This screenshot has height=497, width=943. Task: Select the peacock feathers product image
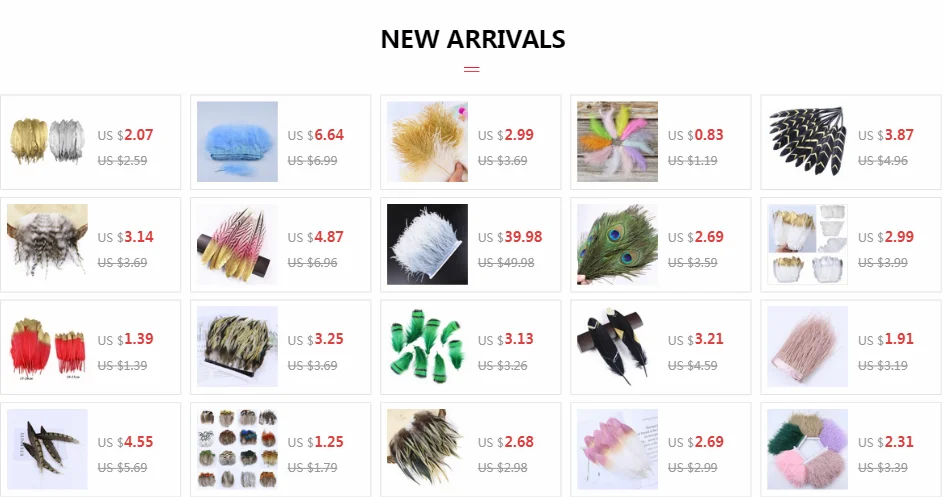click(x=617, y=244)
